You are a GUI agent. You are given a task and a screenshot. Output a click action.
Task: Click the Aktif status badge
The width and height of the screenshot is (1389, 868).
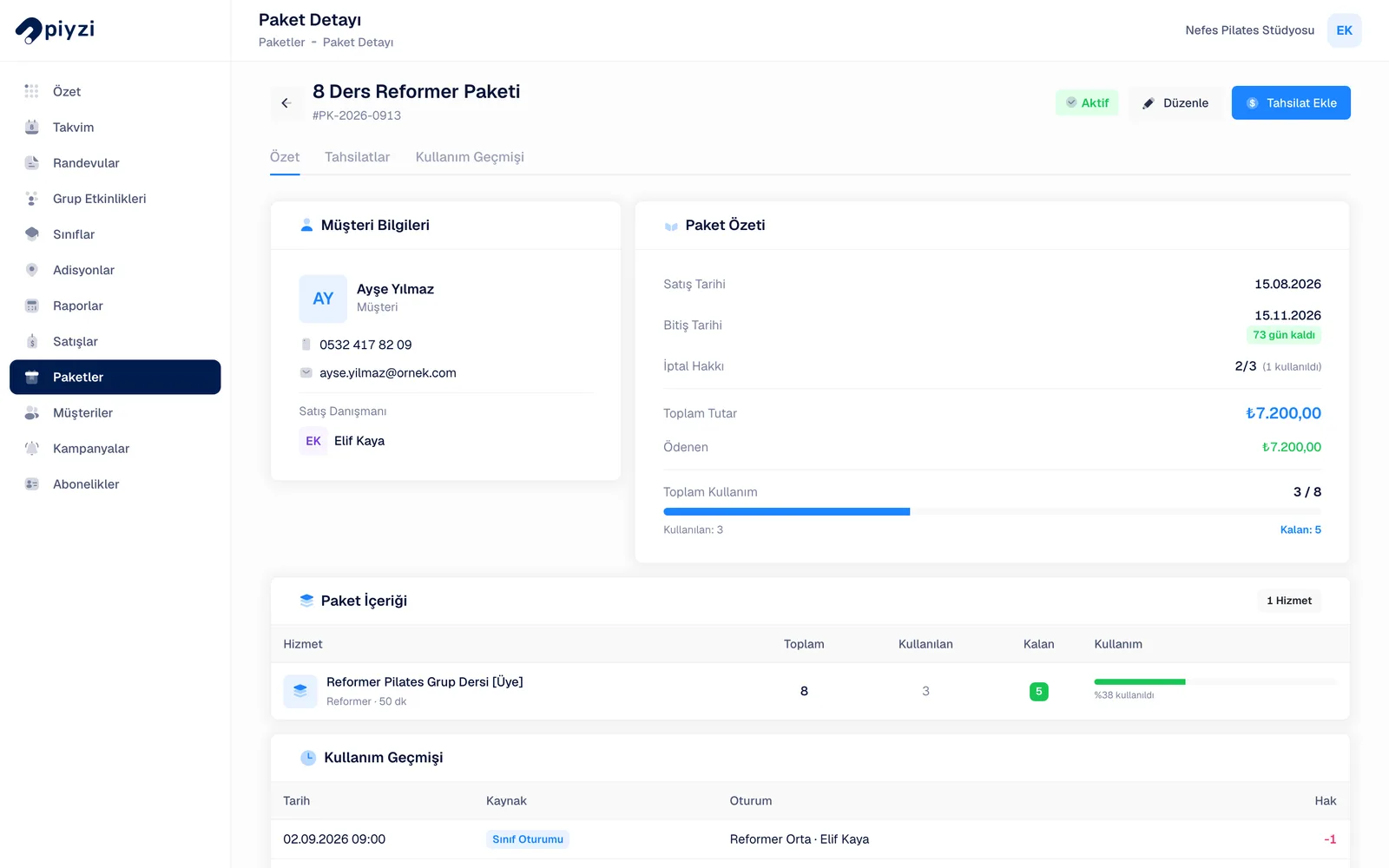pyautogui.click(x=1087, y=102)
